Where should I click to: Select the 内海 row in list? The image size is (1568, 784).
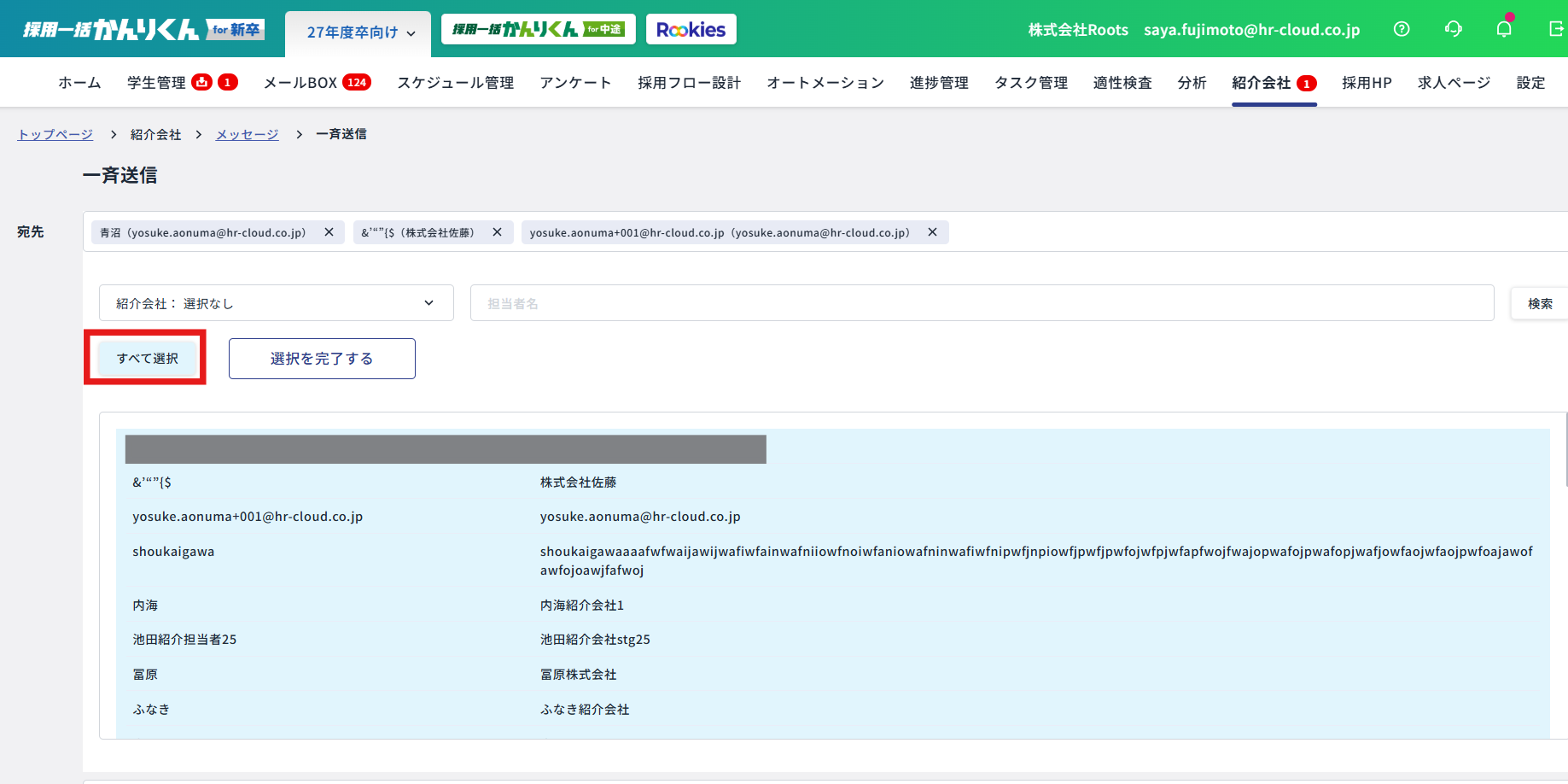point(145,605)
